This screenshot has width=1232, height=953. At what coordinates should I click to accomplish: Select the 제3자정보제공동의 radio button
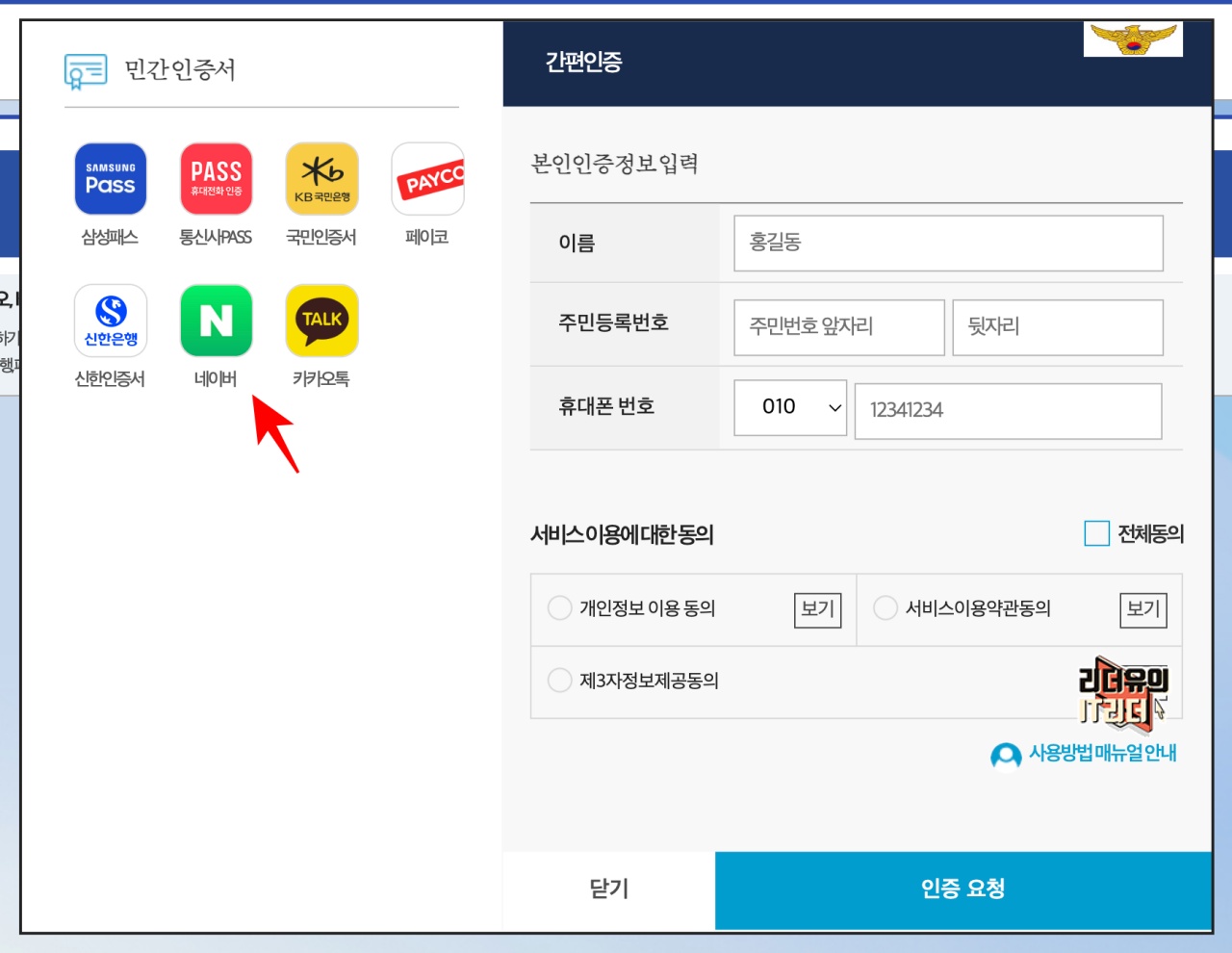pyautogui.click(x=559, y=681)
